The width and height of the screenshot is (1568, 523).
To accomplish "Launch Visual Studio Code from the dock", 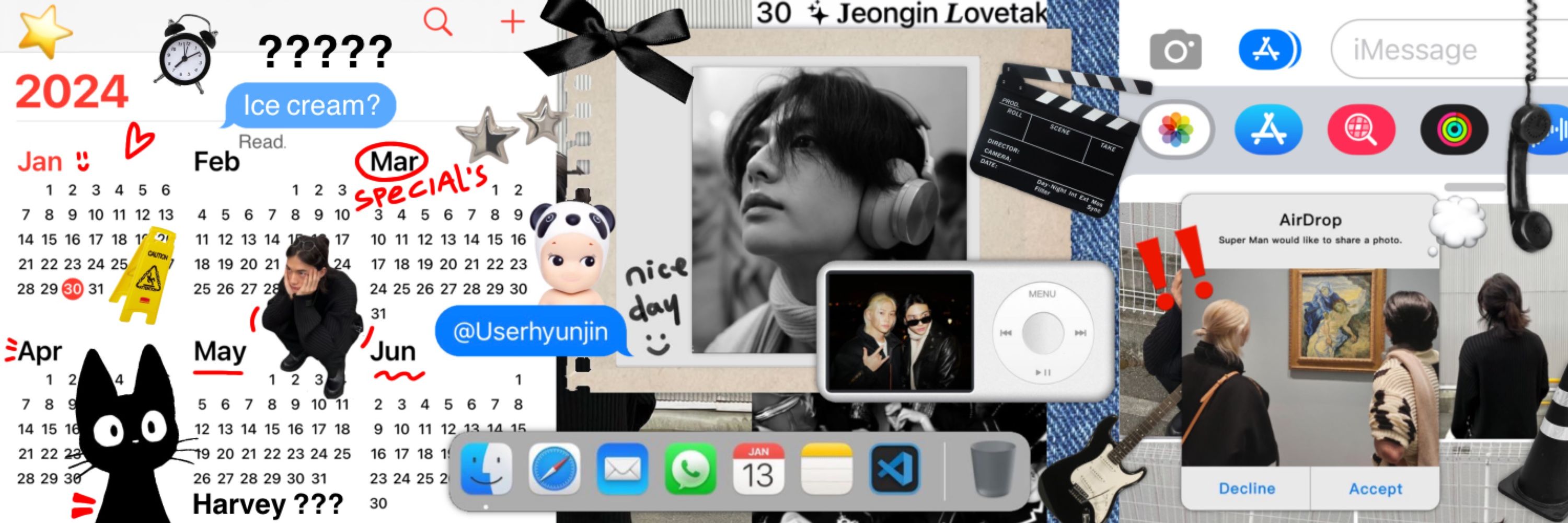I will click(895, 470).
